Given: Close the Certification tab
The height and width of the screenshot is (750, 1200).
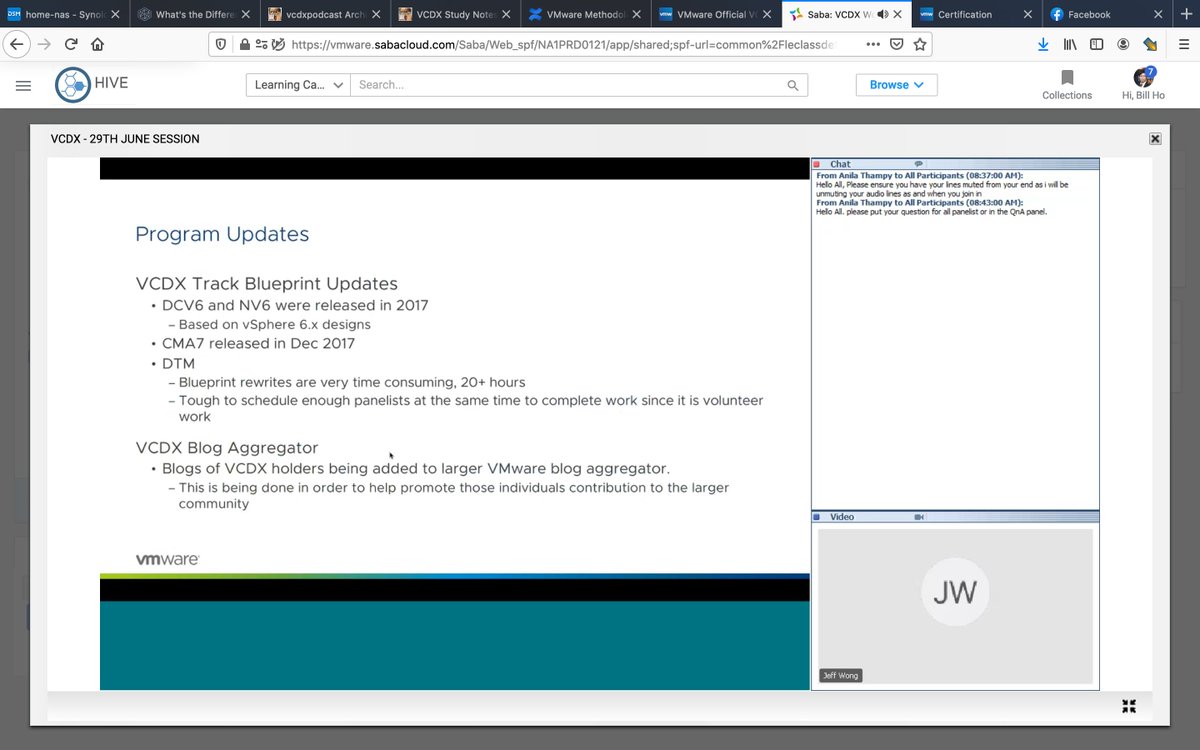Looking at the screenshot, I should (1026, 14).
